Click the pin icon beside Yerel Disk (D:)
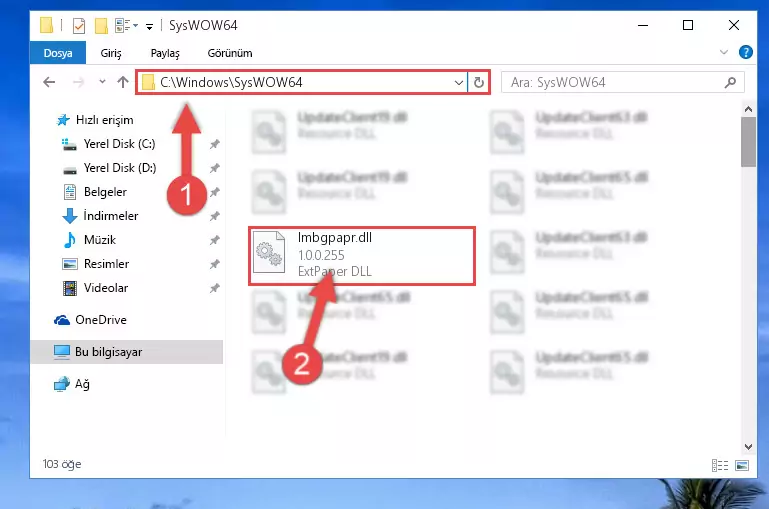 (214, 168)
